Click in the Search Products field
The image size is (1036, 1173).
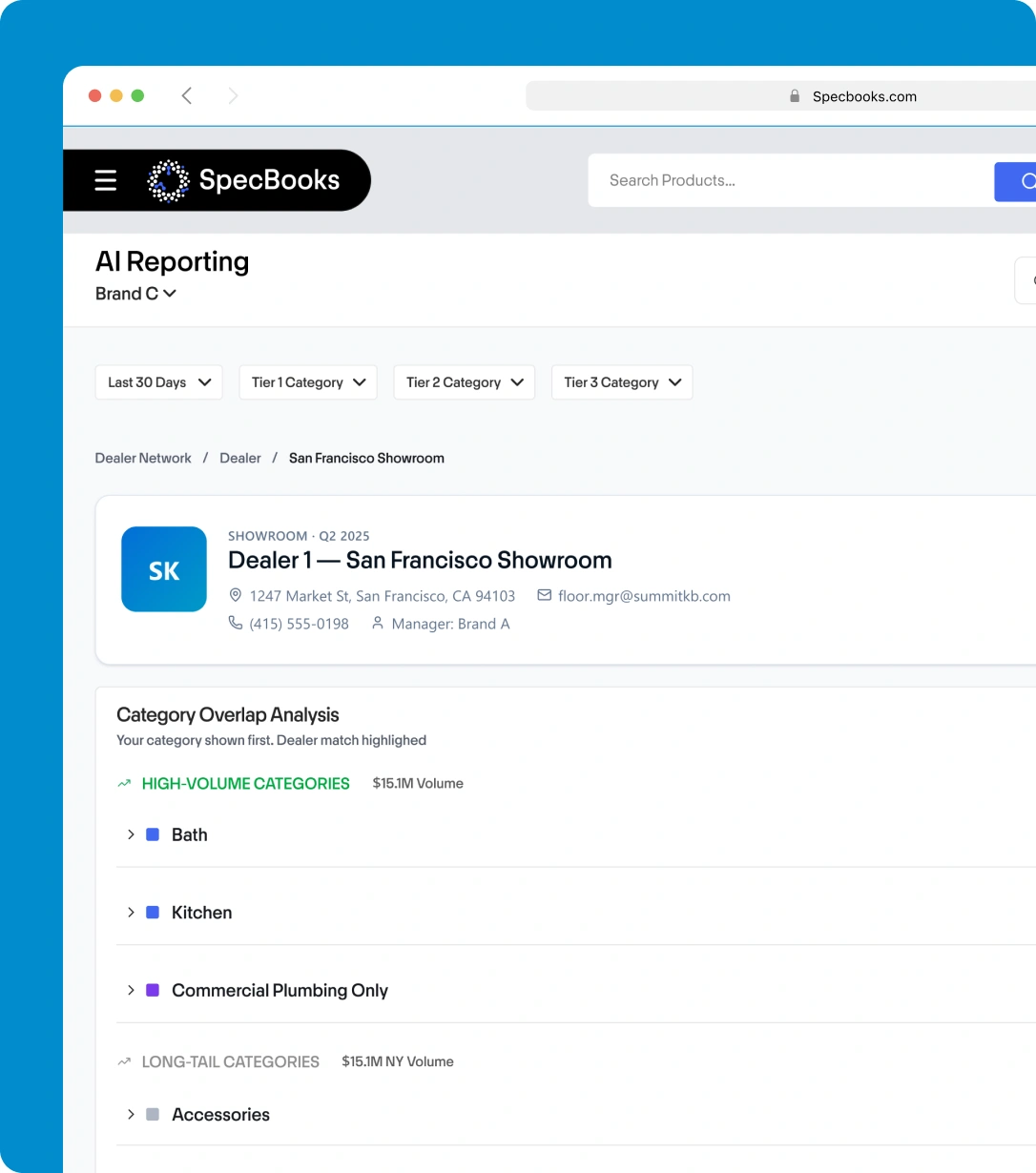[791, 180]
